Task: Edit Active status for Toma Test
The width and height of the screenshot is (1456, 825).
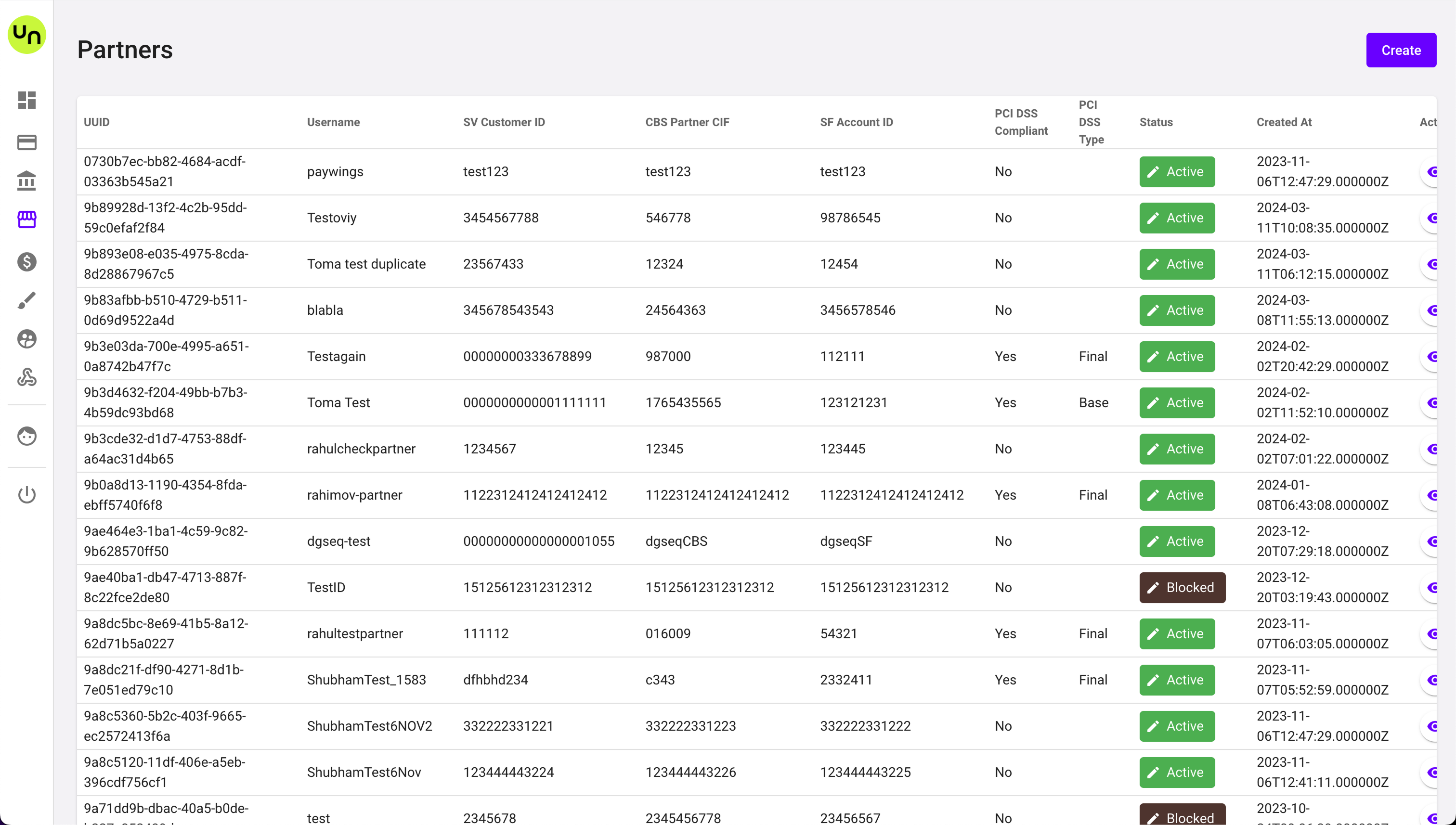Action: [x=1177, y=403]
